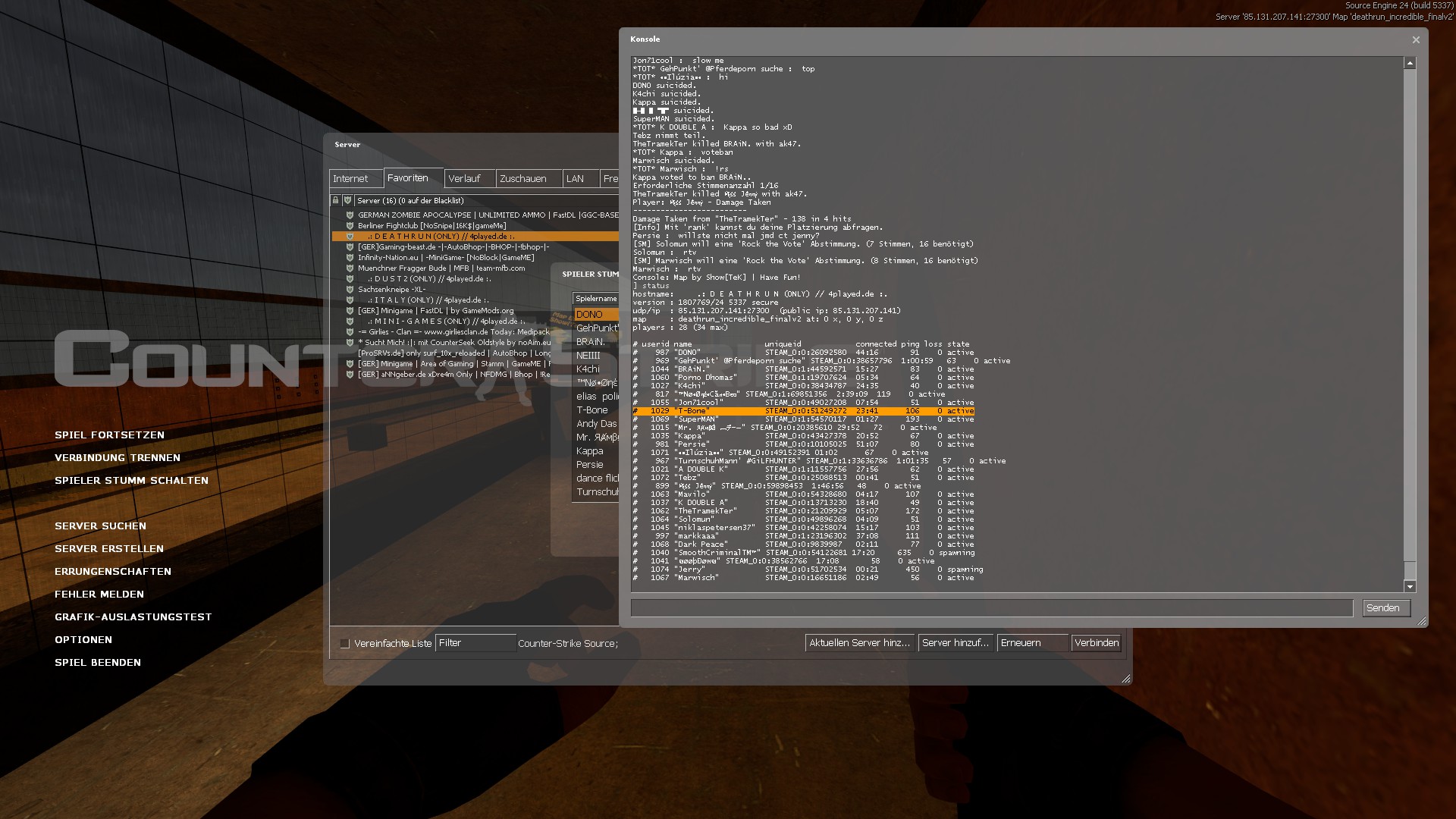Click highlighted T-Bone line in console
The height and width of the screenshot is (819, 1456).
pos(803,411)
